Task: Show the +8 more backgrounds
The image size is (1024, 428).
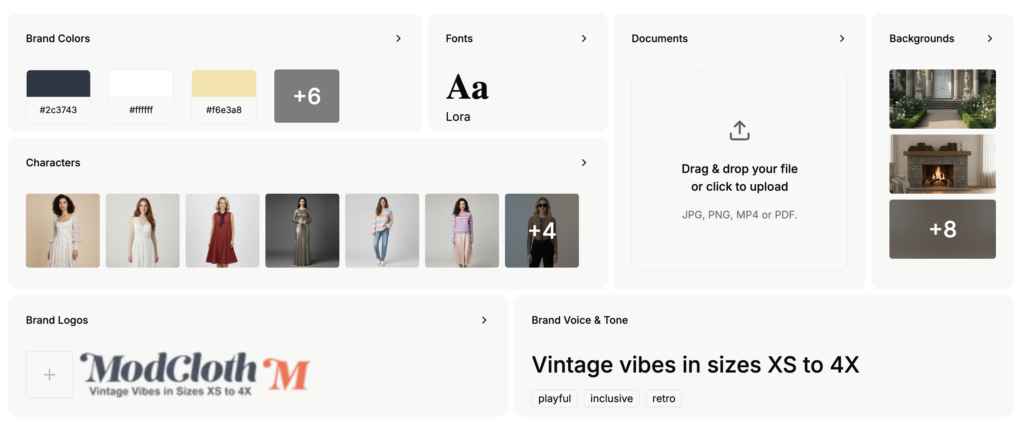Action: click(x=942, y=229)
